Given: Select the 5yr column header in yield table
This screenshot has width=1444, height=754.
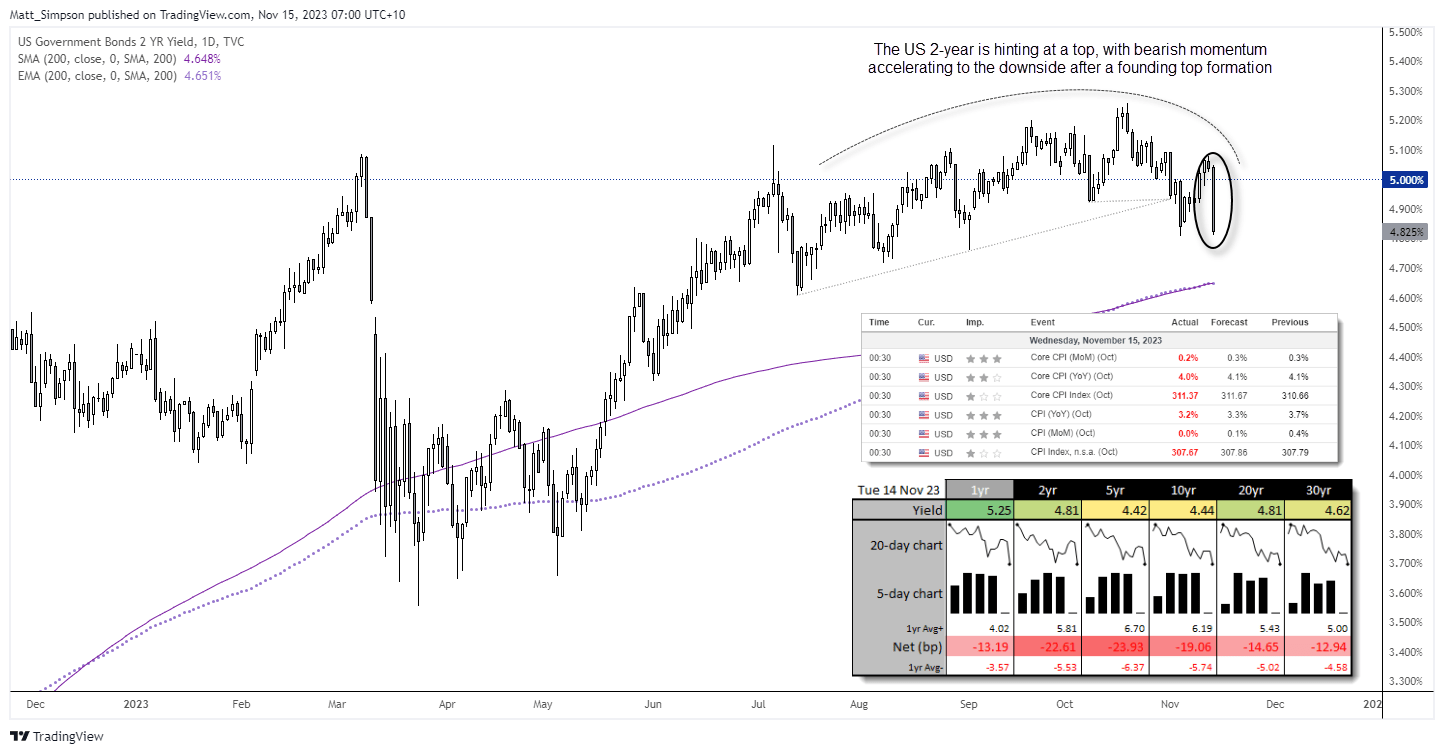Looking at the screenshot, I should pyautogui.click(x=1115, y=489).
